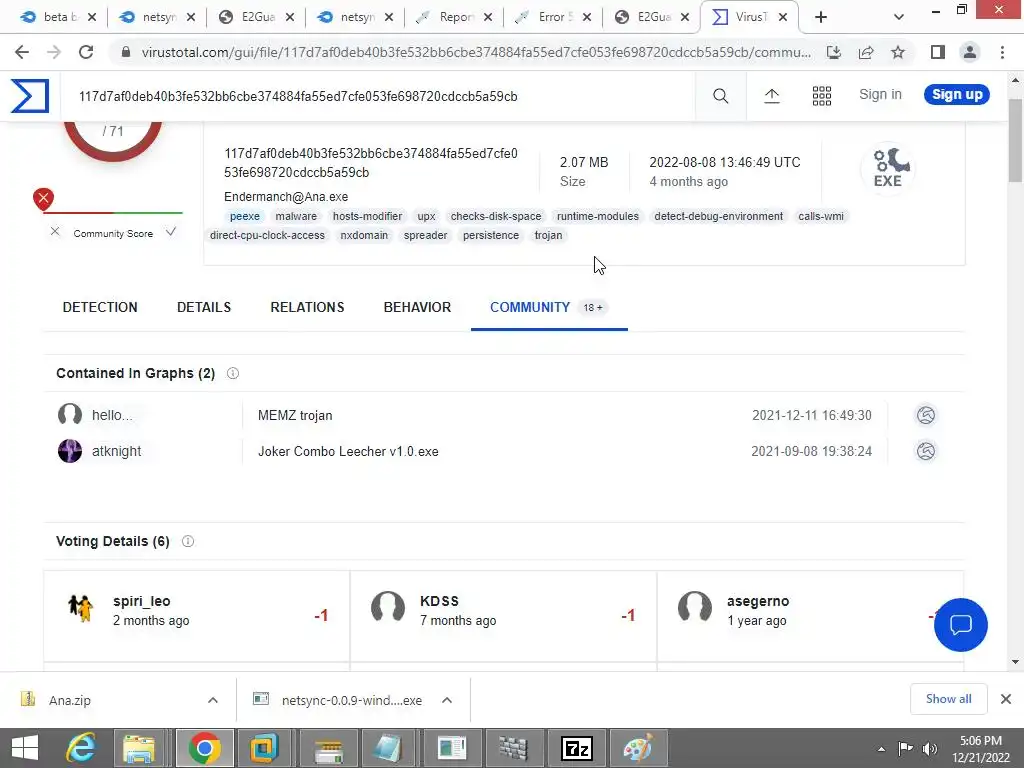
Task: Click the trojan tag
Action: click(x=548, y=235)
